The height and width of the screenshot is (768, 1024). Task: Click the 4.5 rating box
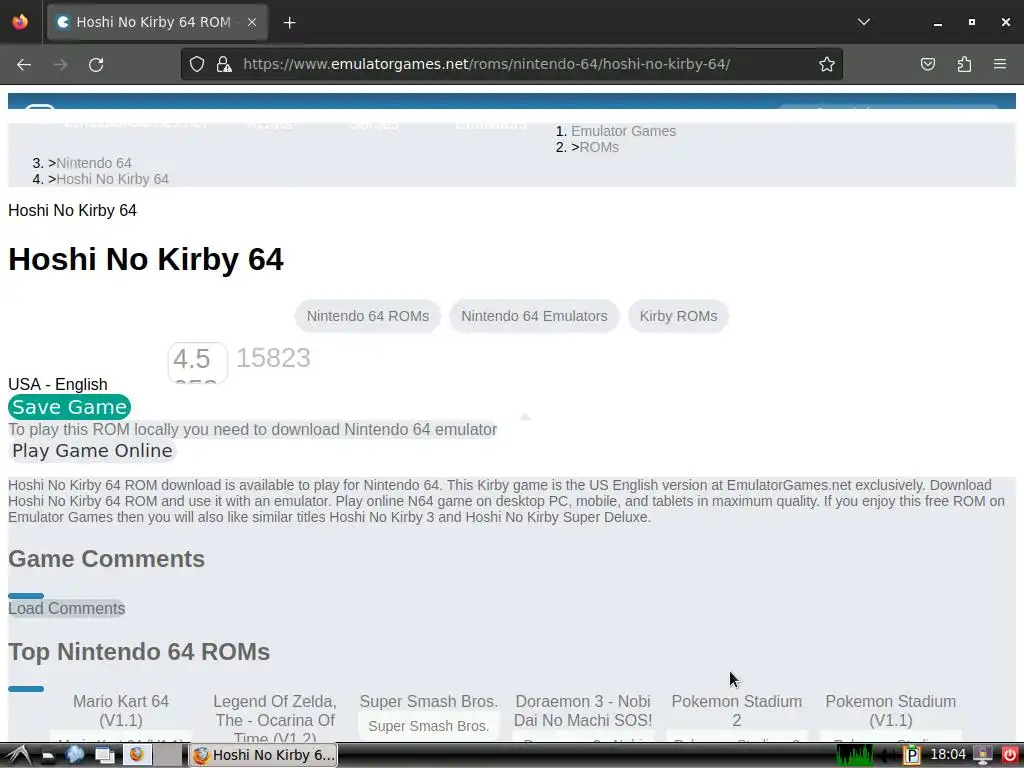[197, 362]
